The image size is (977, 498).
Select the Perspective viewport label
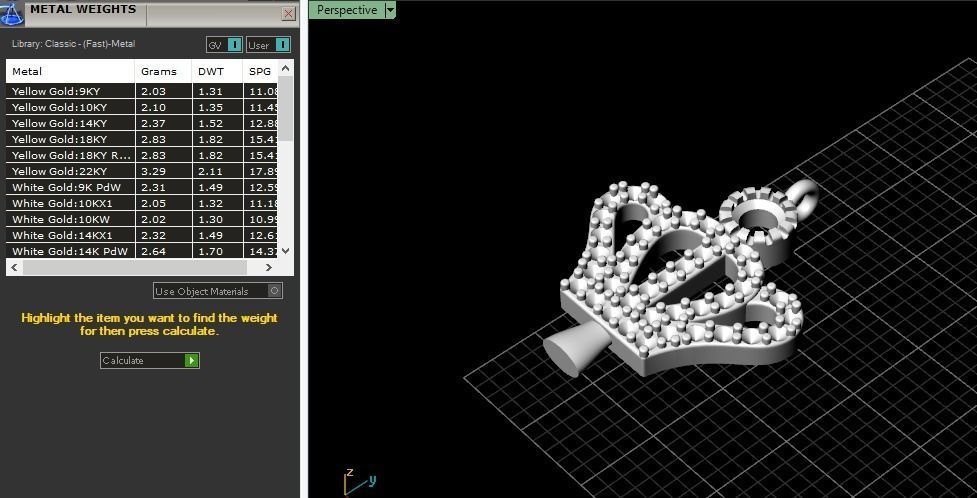pyautogui.click(x=347, y=10)
